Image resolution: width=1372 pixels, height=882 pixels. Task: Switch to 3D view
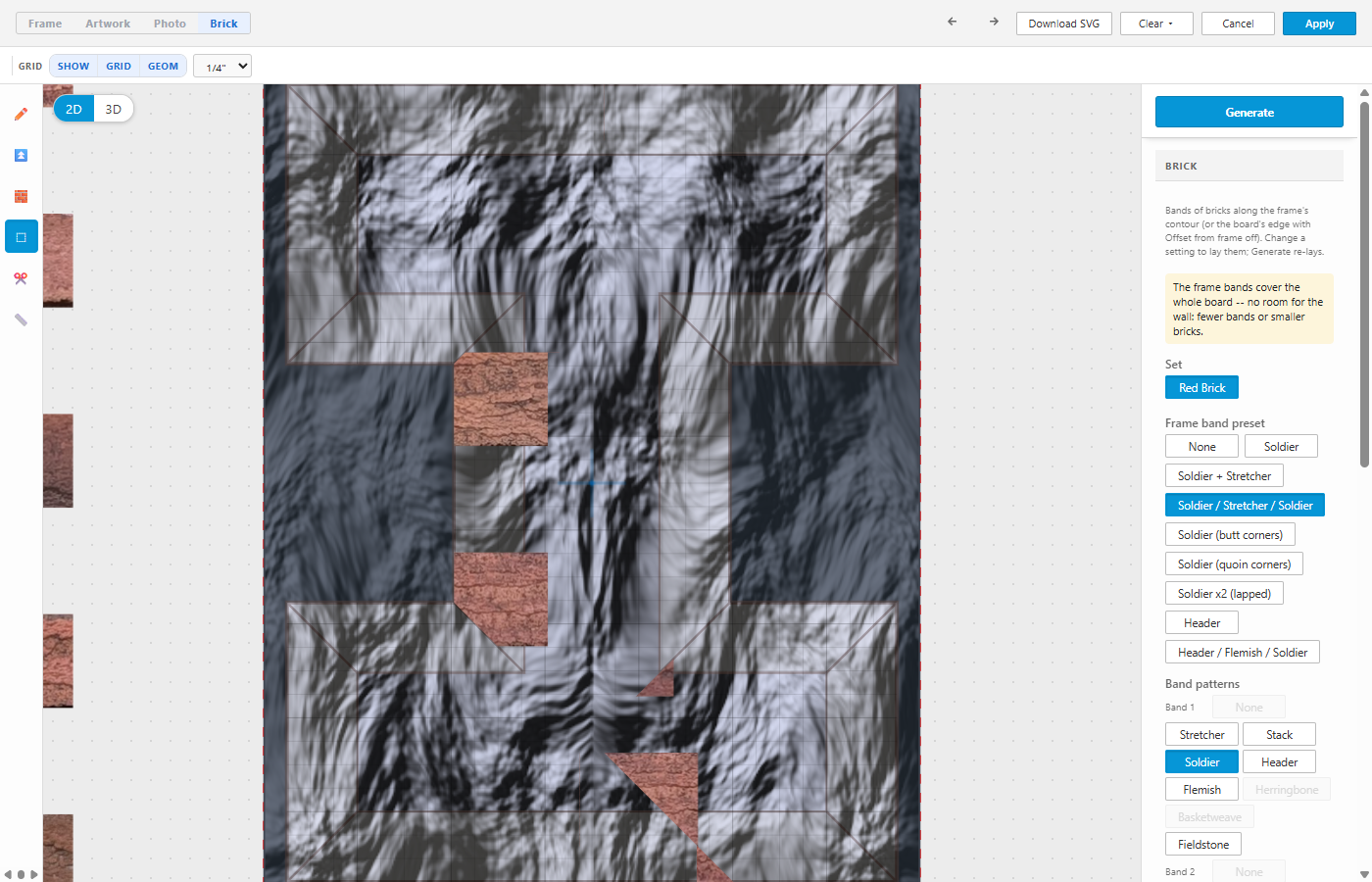(114, 109)
